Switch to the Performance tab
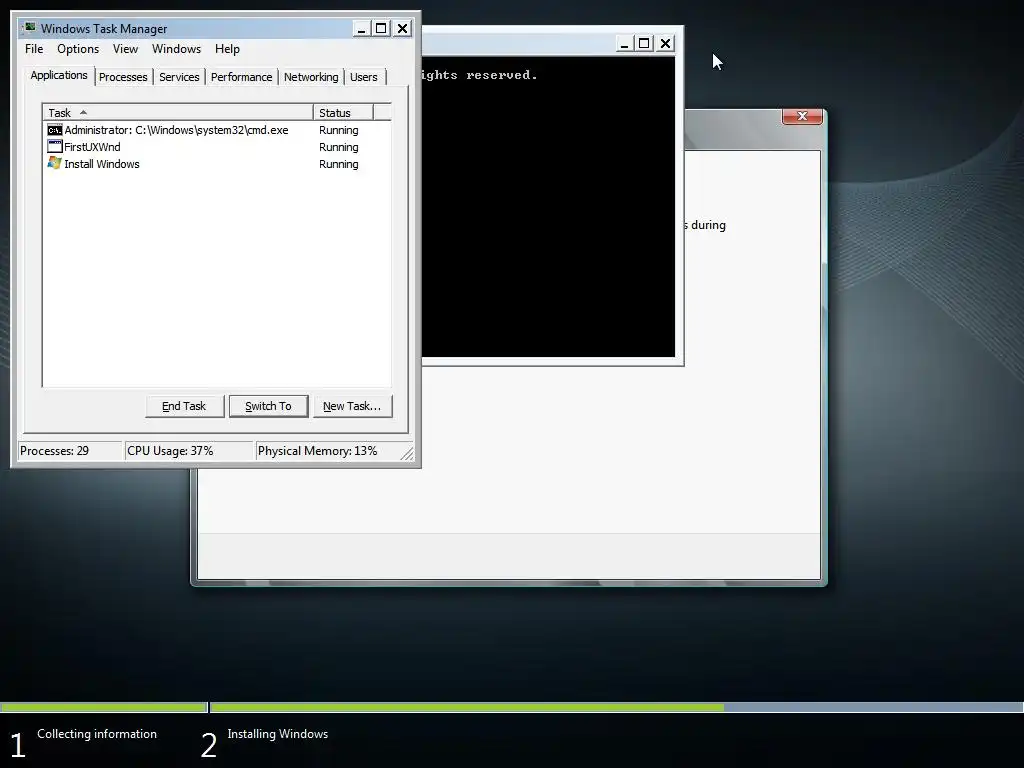1024x768 pixels. coord(241,77)
